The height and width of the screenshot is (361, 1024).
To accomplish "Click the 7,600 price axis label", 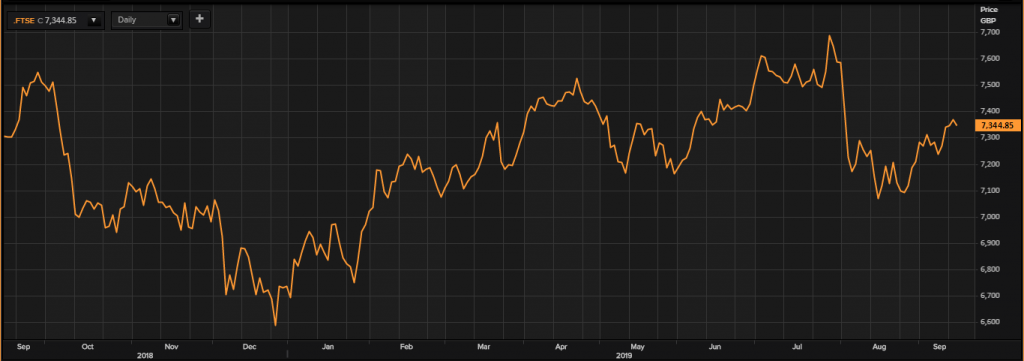I will click(x=991, y=58).
